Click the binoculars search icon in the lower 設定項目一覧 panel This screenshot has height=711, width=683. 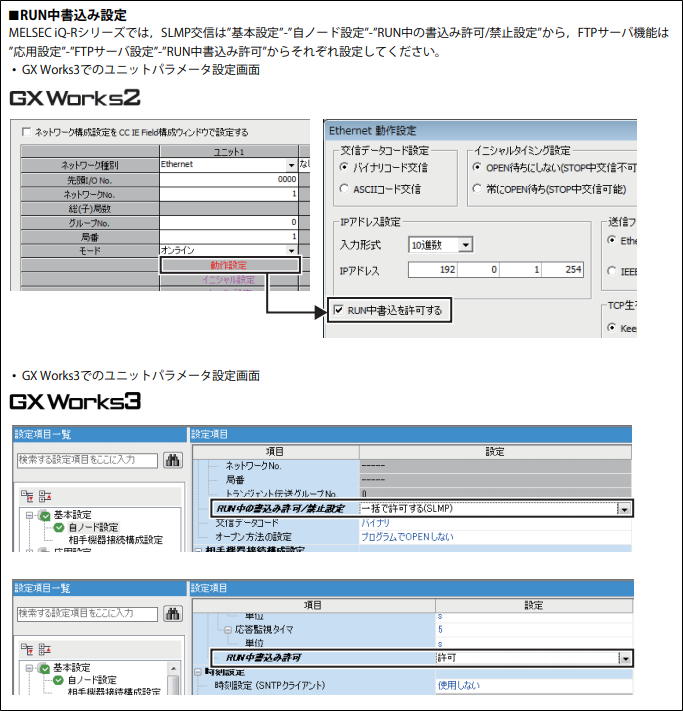(x=172, y=612)
